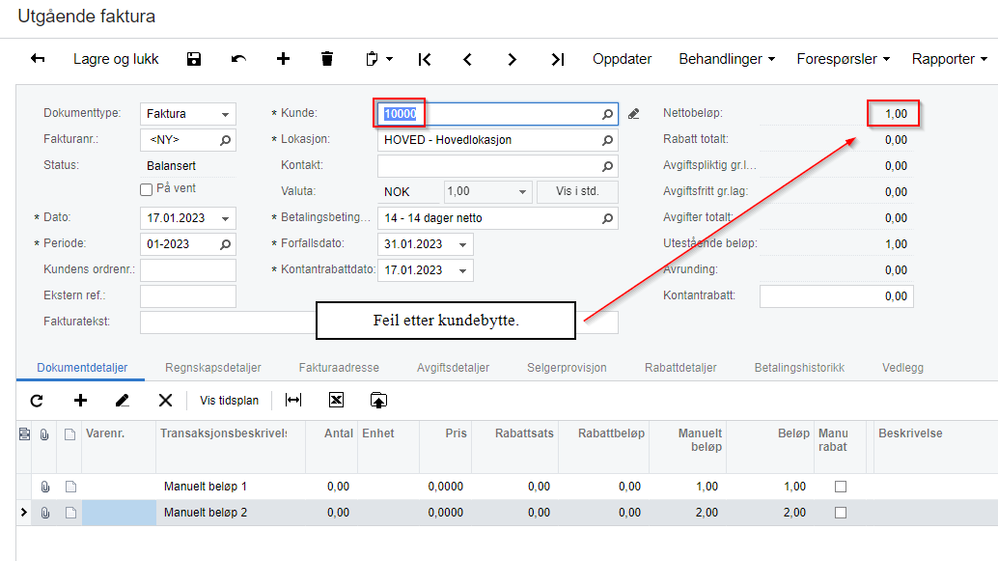The image size is (998, 561).
Task: Open the Dato date picker dropdown
Action: click(225, 218)
